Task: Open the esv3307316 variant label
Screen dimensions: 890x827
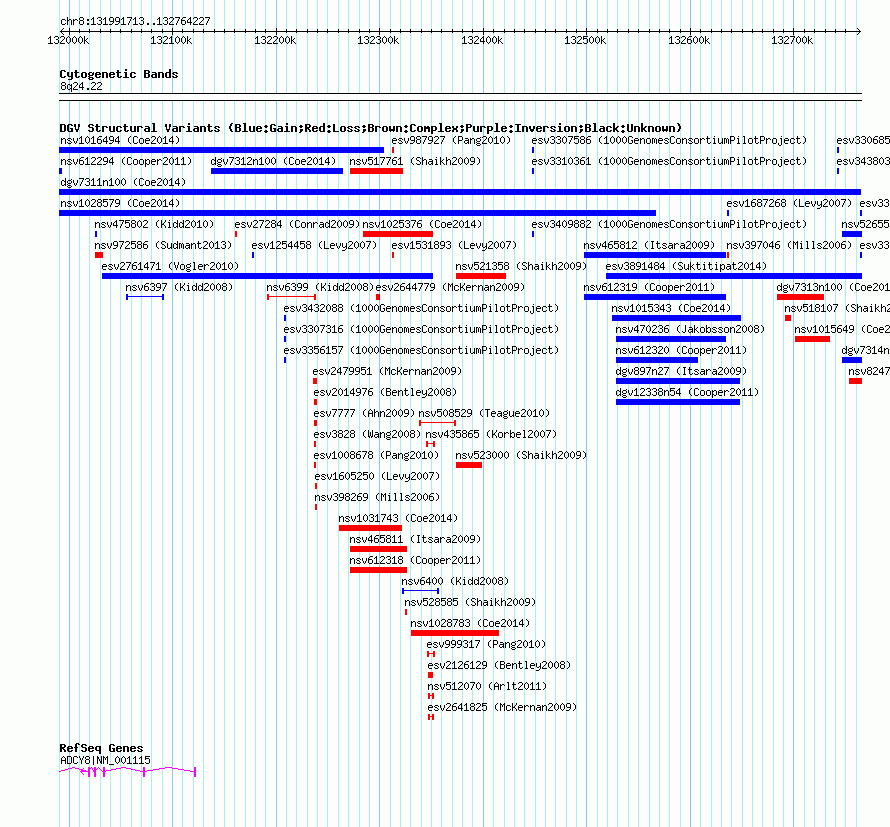Action: (x=421, y=329)
